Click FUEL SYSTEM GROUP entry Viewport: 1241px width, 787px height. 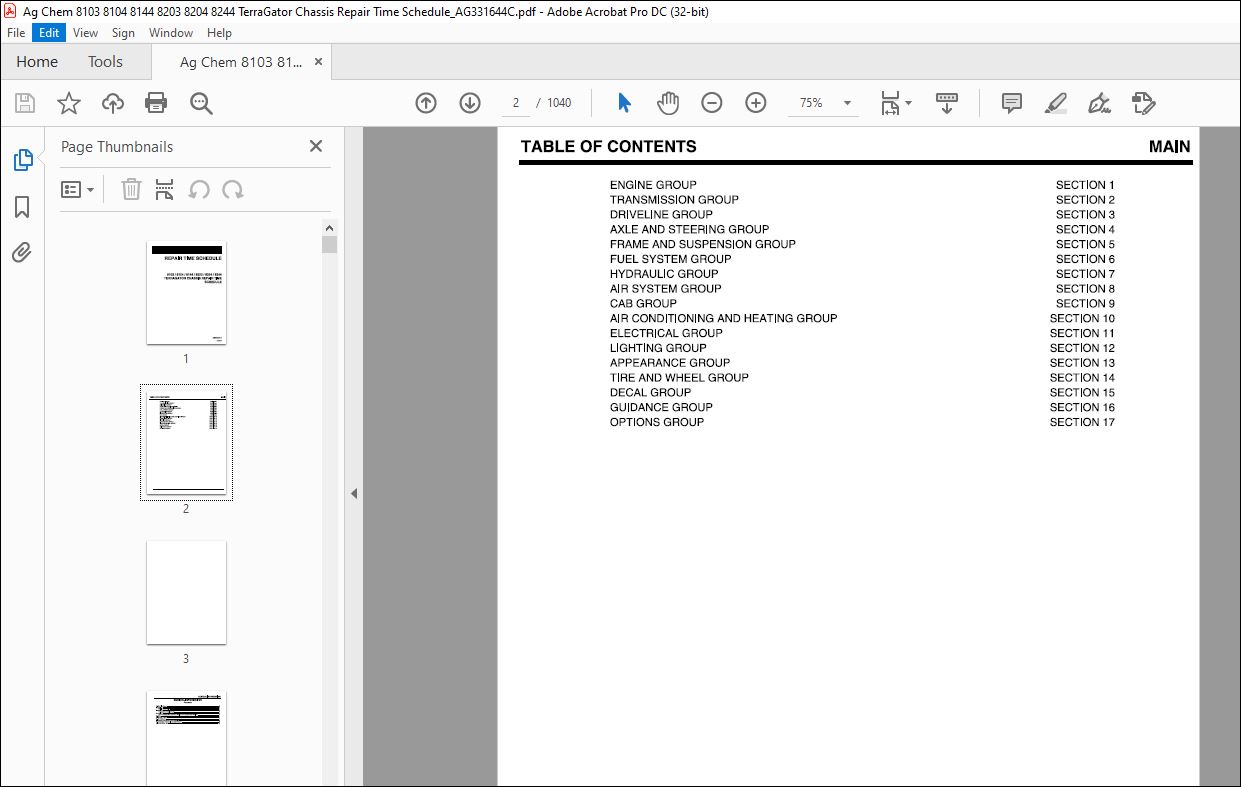pyautogui.click(x=670, y=259)
